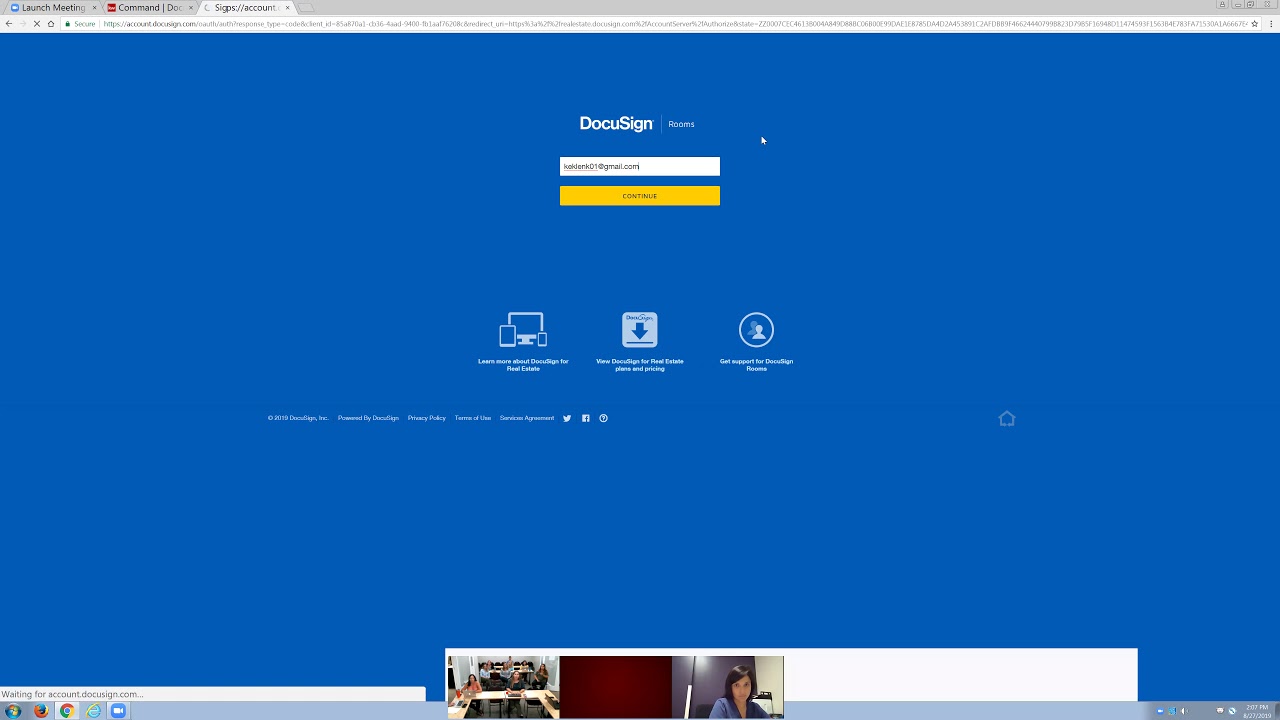Open the Services Agreement footer link
This screenshot has height=720, width=1280.
527,418
